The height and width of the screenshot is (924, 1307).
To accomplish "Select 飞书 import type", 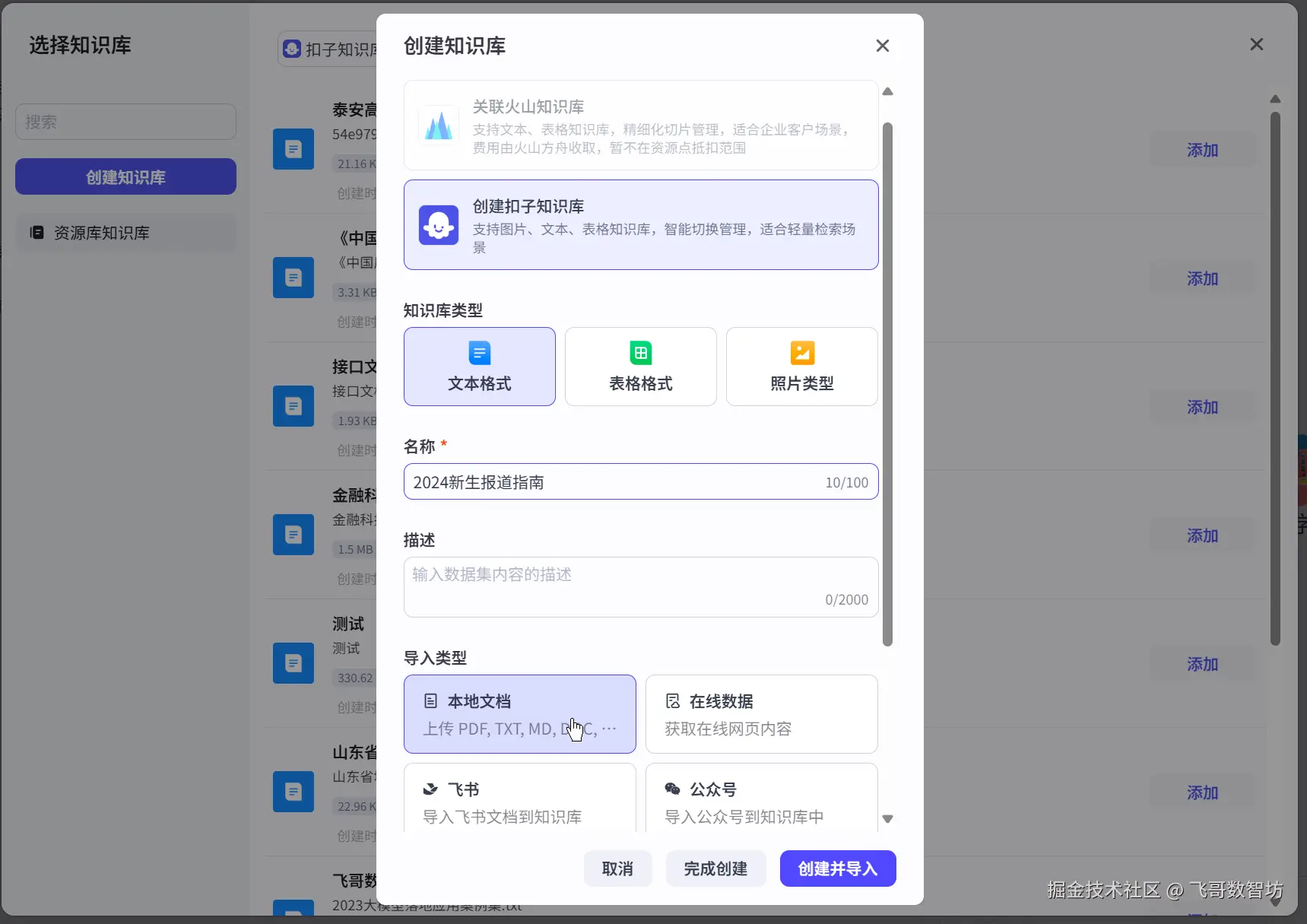I will coord(520,798).
